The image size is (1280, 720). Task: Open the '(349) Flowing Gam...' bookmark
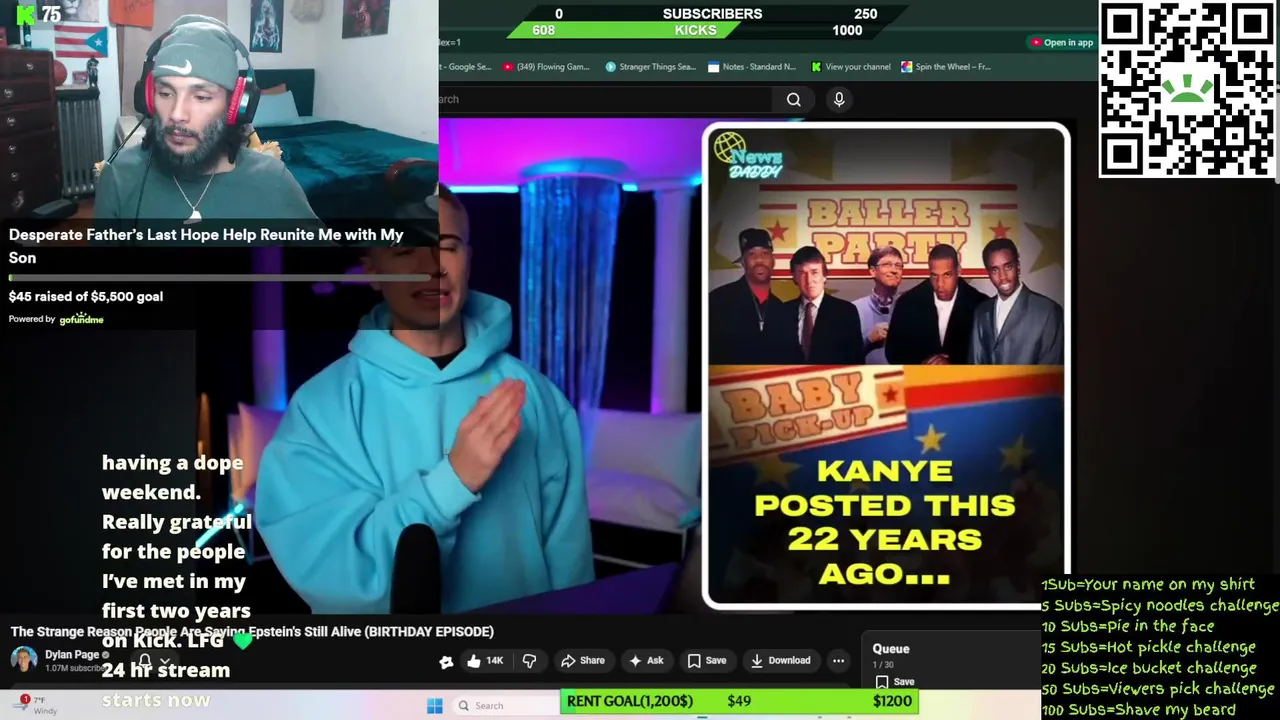pyautogui.click(x=546, y=67)
